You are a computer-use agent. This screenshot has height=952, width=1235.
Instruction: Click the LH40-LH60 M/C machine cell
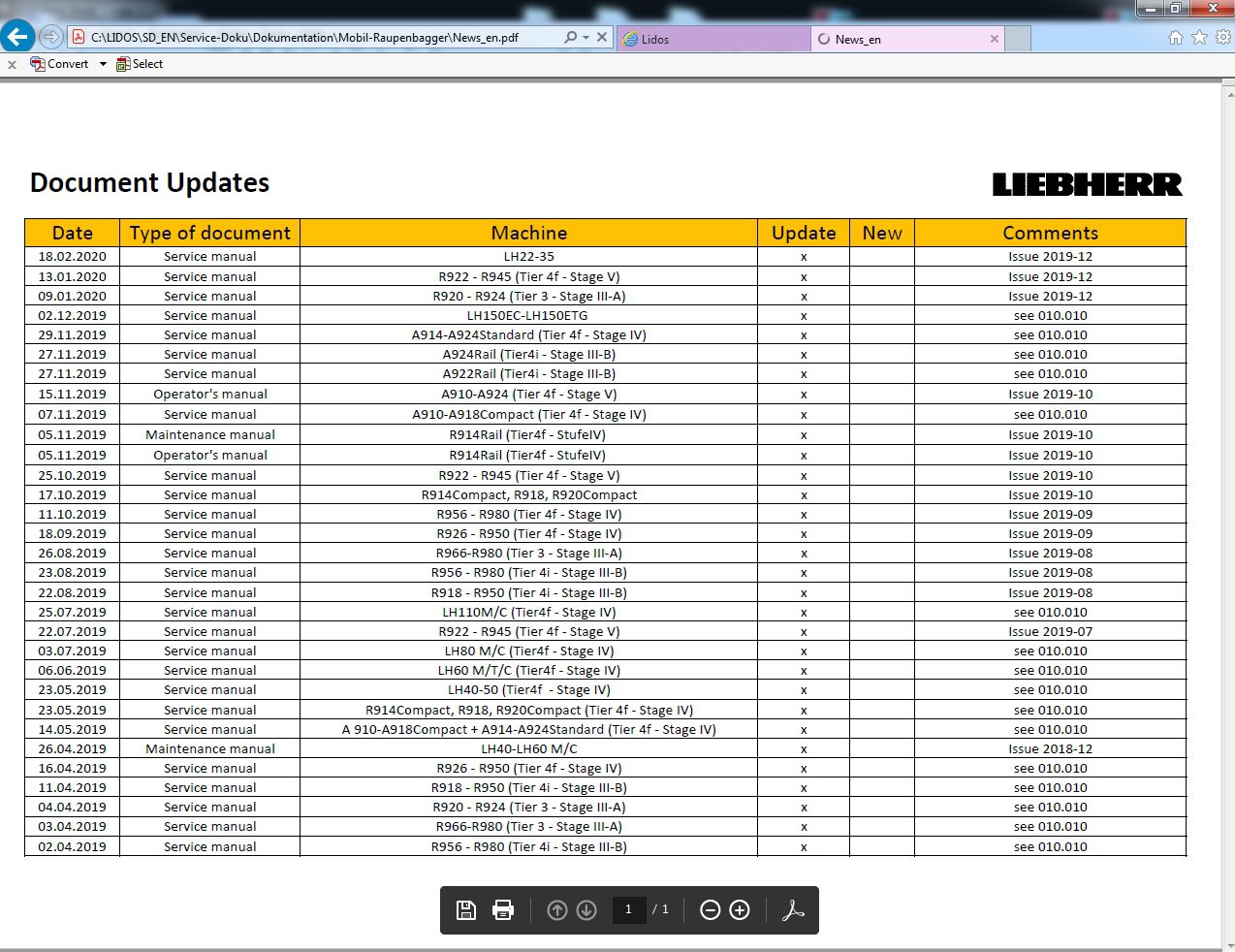[x=529, y=748]
